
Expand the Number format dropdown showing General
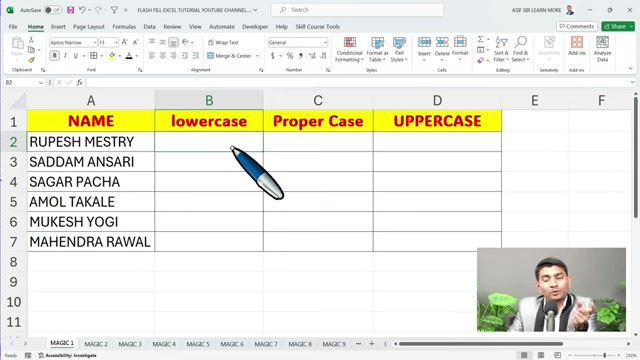[x=325, y=42]
